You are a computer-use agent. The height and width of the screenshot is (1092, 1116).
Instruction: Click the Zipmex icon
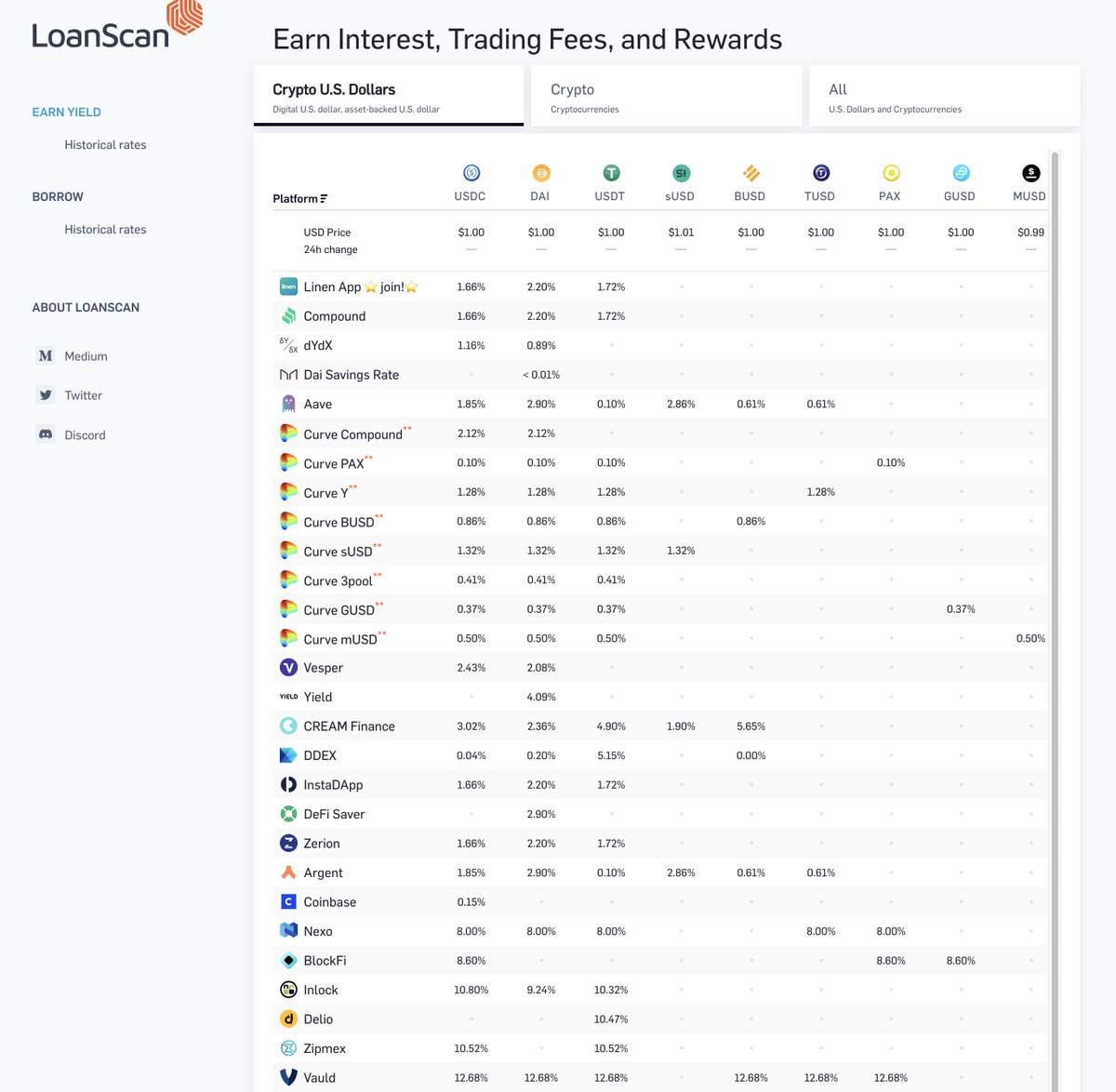coord(289,1048)
